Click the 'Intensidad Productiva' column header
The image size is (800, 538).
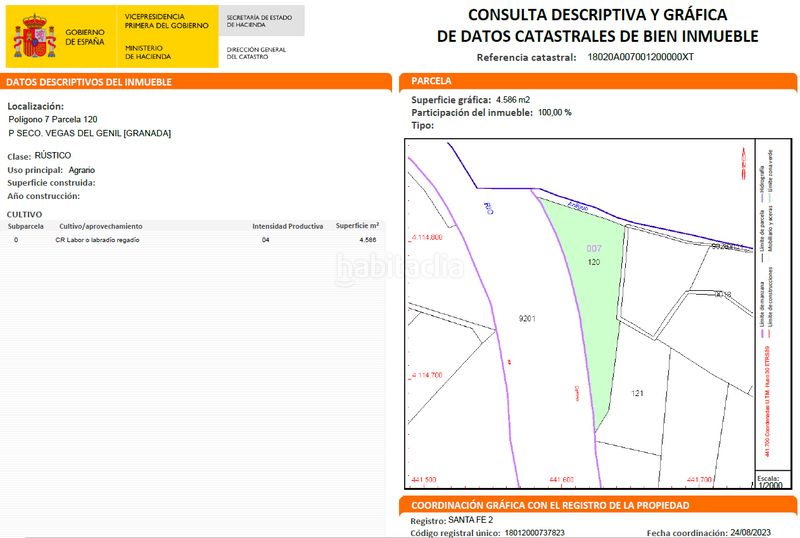click(287, 226)
